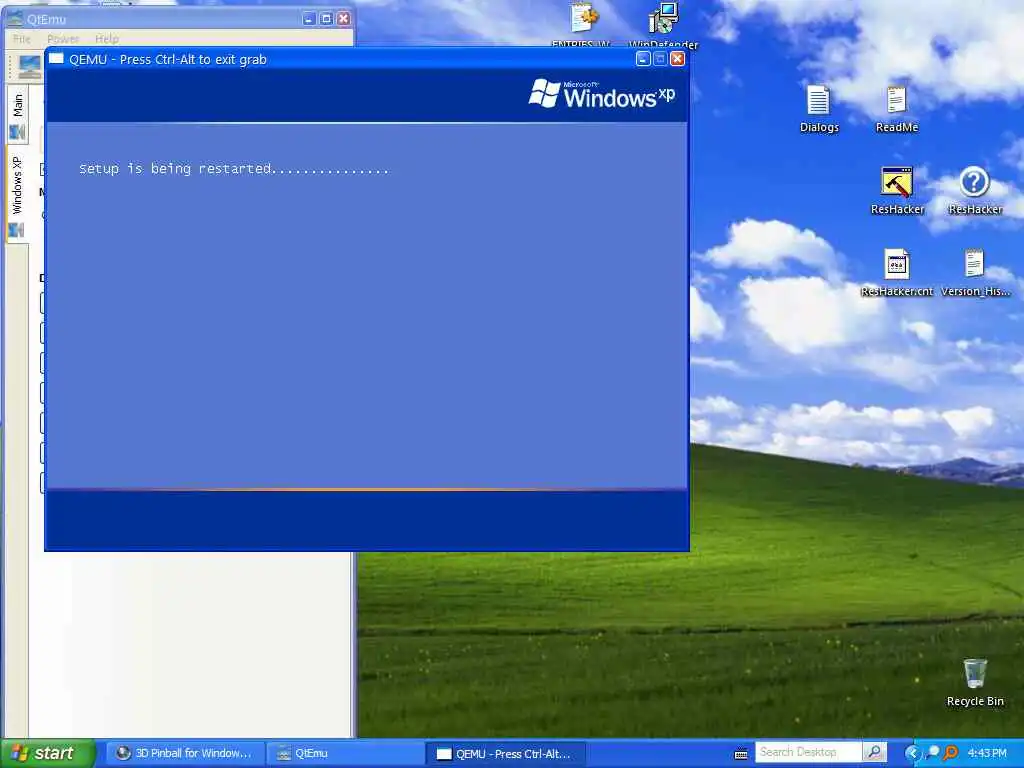Click the QEMU title bar text
The height and width of the screenshot is (768, 1024).
(x=167, y=59)
